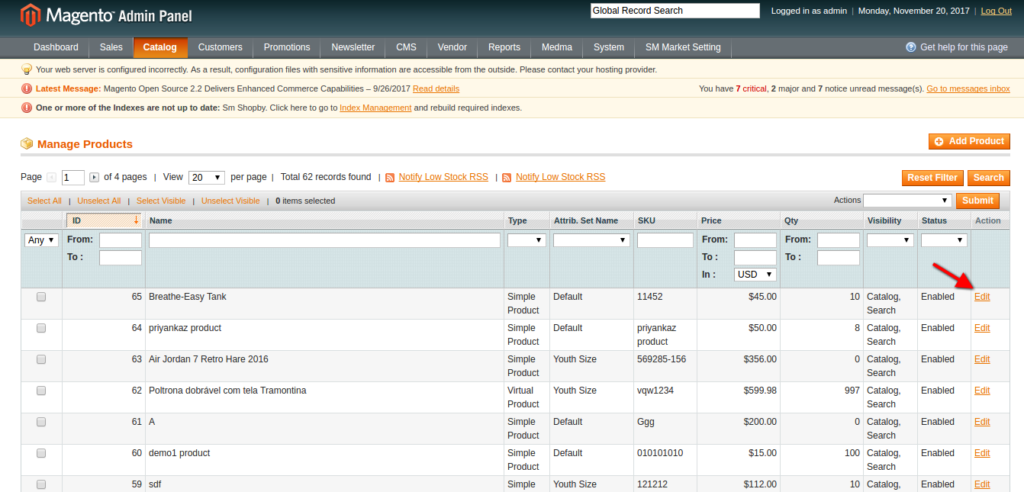1024x492 pixels.
Task: Click the Global Record Search field
Action: (675, 11)
